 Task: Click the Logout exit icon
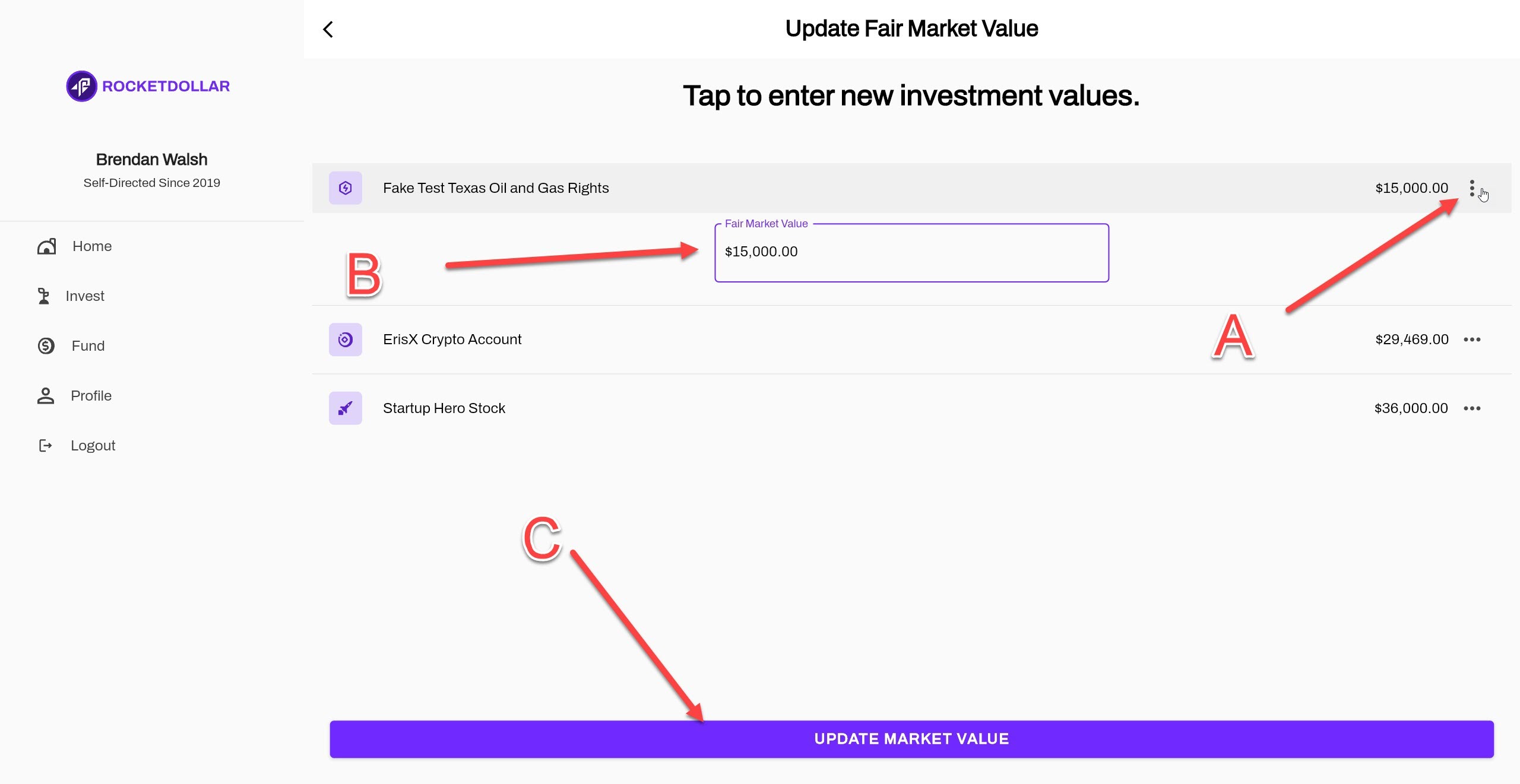(46, 446)
